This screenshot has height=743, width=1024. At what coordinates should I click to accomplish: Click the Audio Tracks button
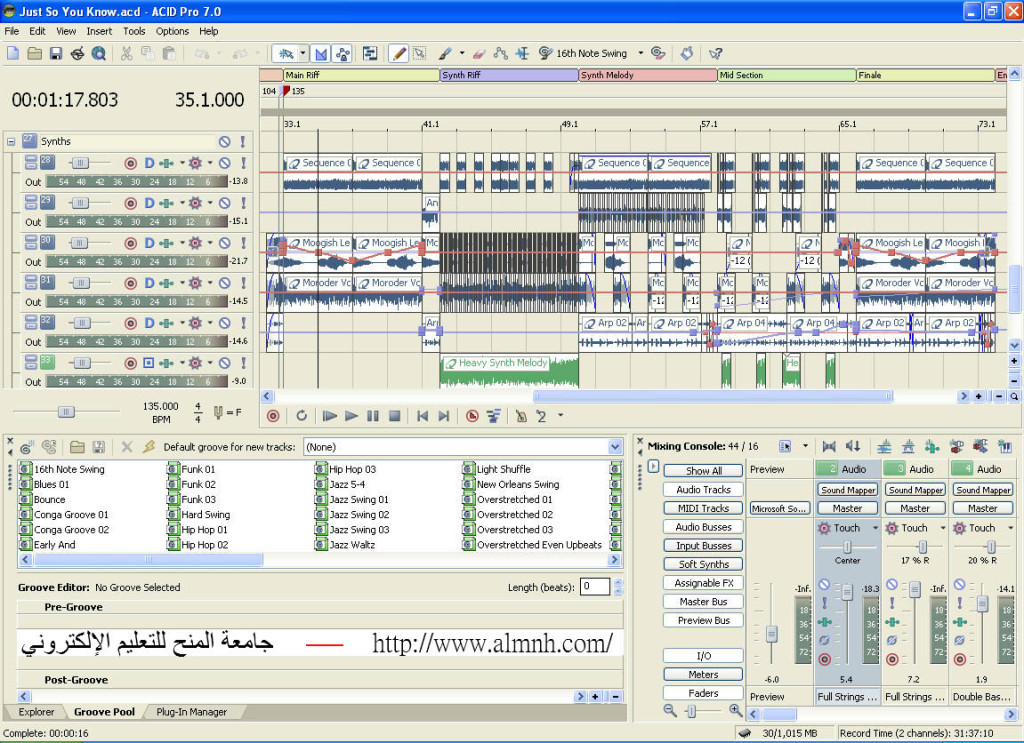click(703, 490)
